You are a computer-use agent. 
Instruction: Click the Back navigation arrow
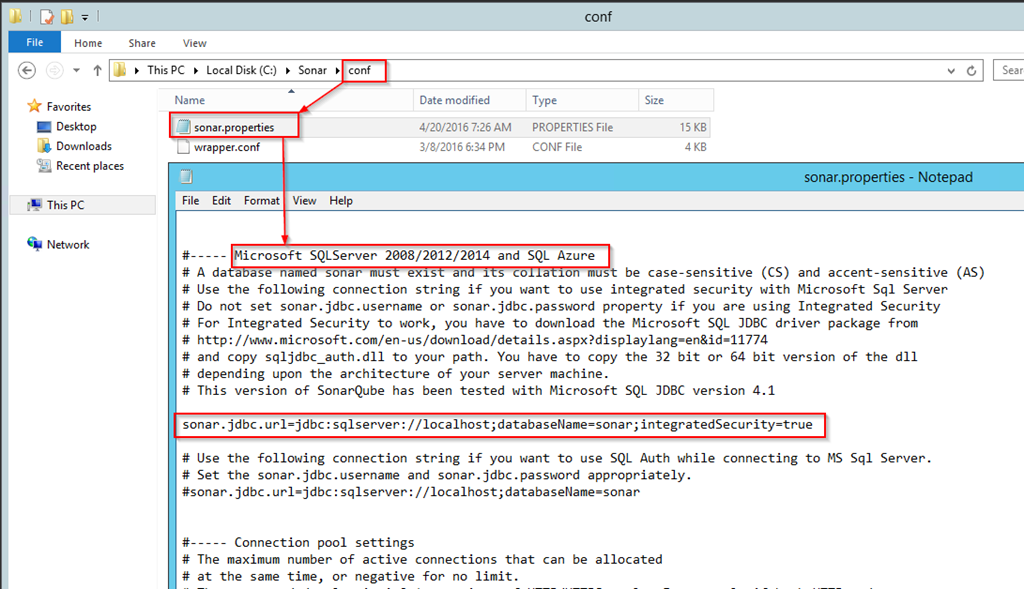pos(27,70)
